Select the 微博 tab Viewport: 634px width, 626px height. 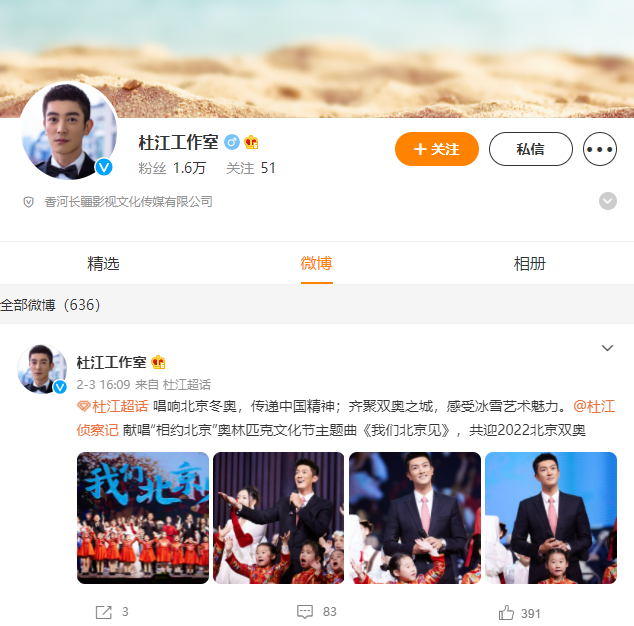pos(317,264)
